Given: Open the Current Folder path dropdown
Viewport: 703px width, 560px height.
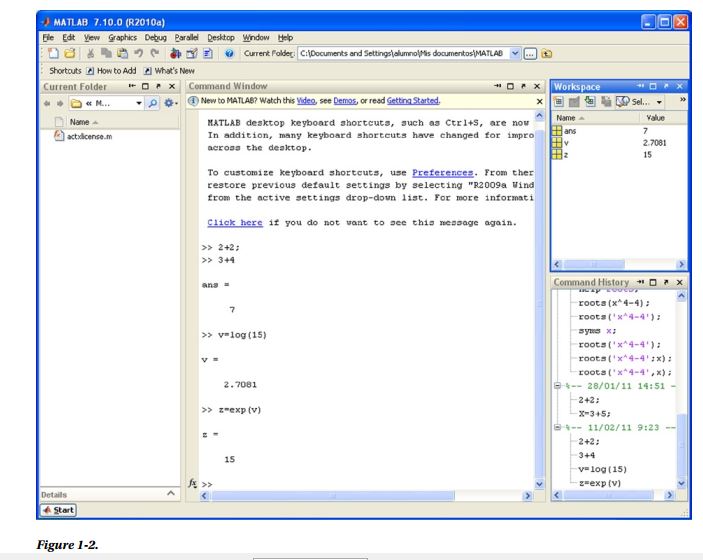Looking at the screenshot, I should [515, 53].
